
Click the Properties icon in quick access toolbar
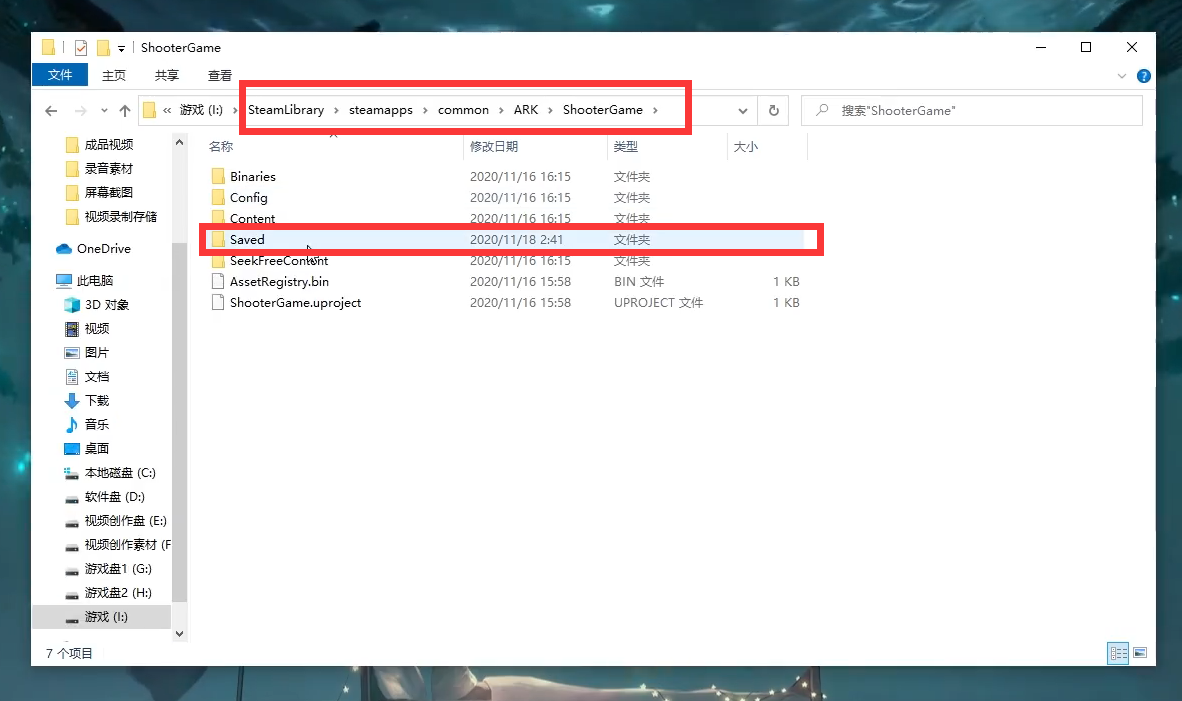point(81,48)
